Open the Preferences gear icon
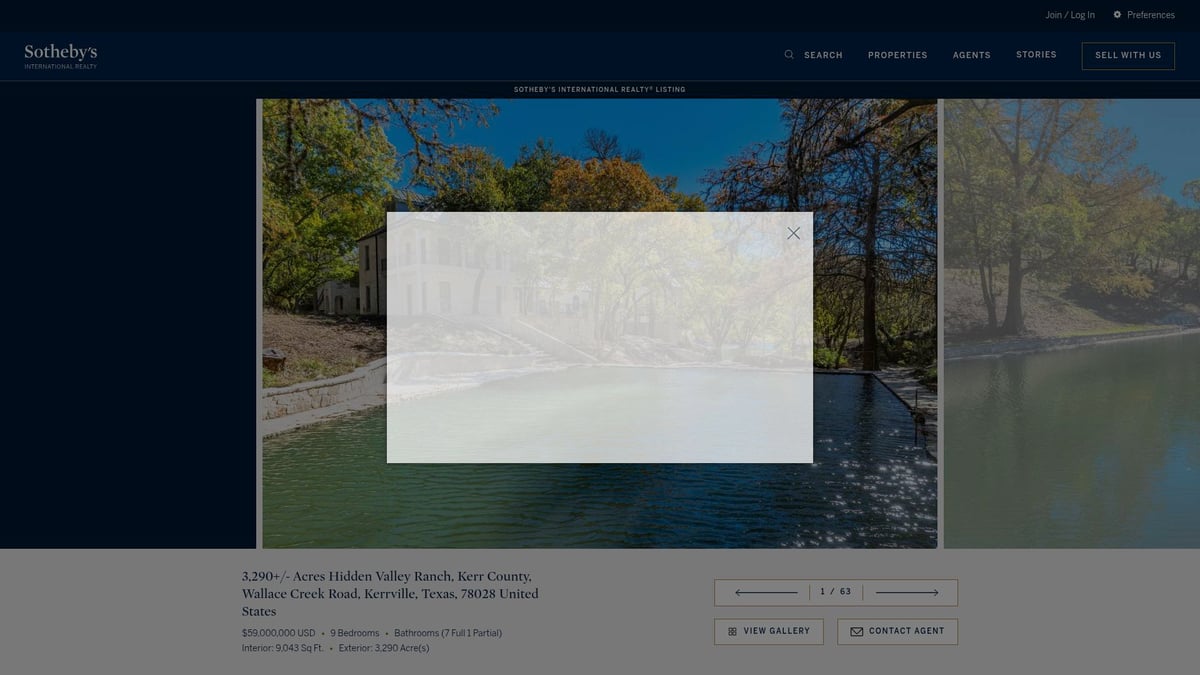The image size is (1200, 675). [x=1117, y=14]
